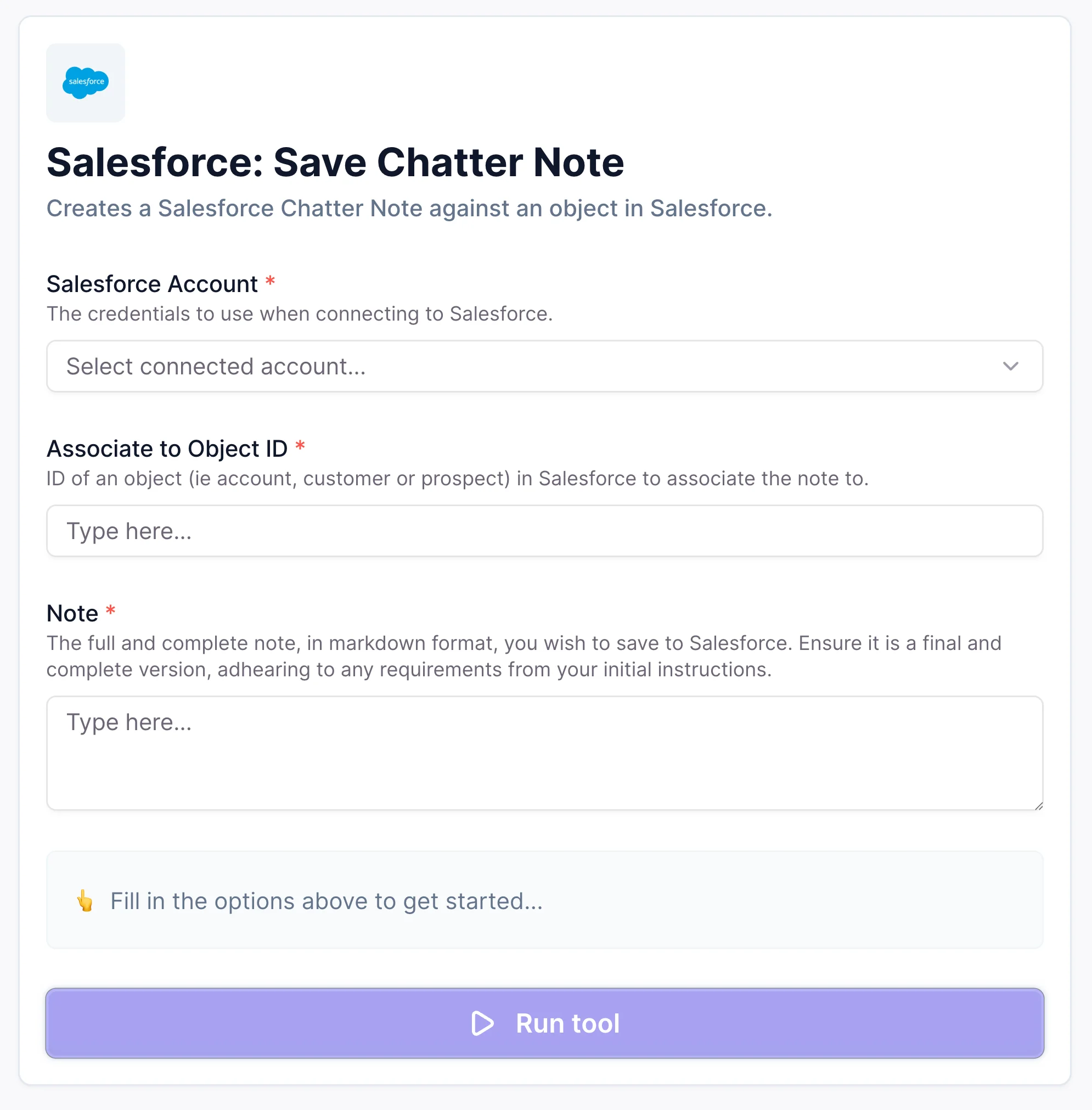1092x1110 pixels.
Task: Click the Salesforce cloud logo
Action: click(86, 82)
